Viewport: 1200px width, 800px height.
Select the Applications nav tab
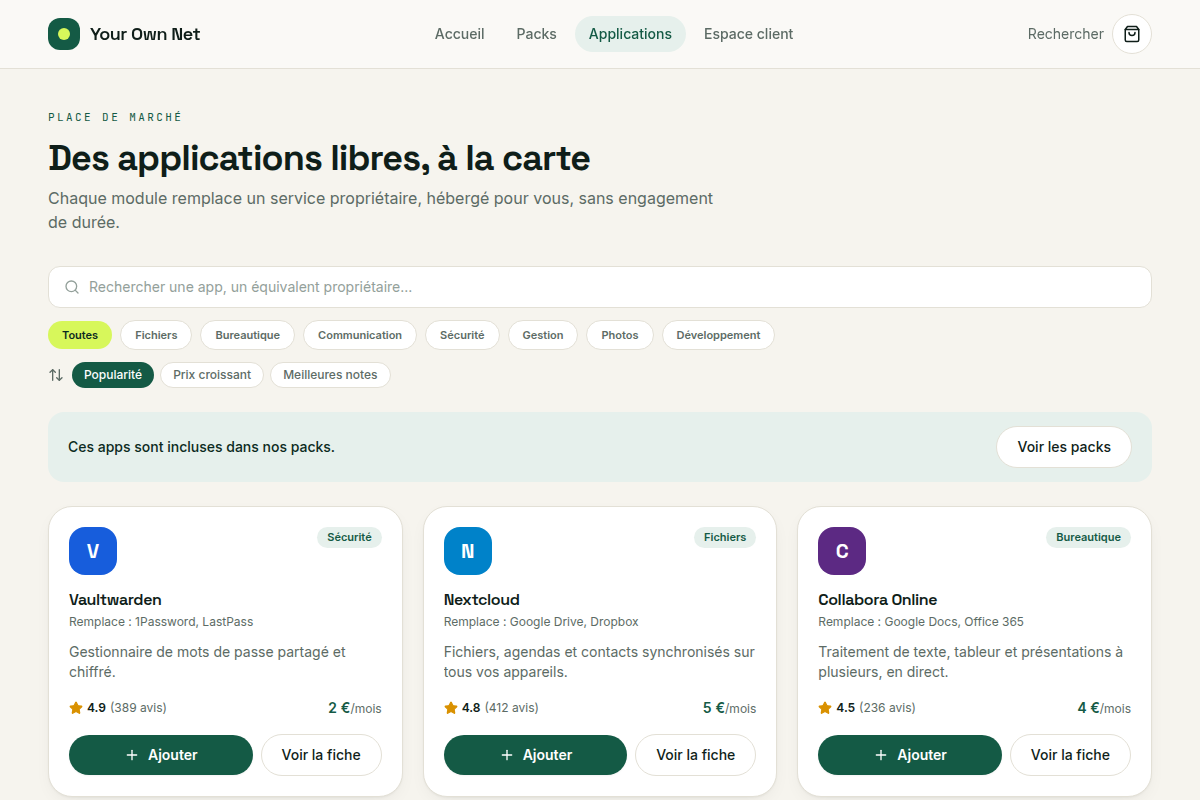[630, 34]
